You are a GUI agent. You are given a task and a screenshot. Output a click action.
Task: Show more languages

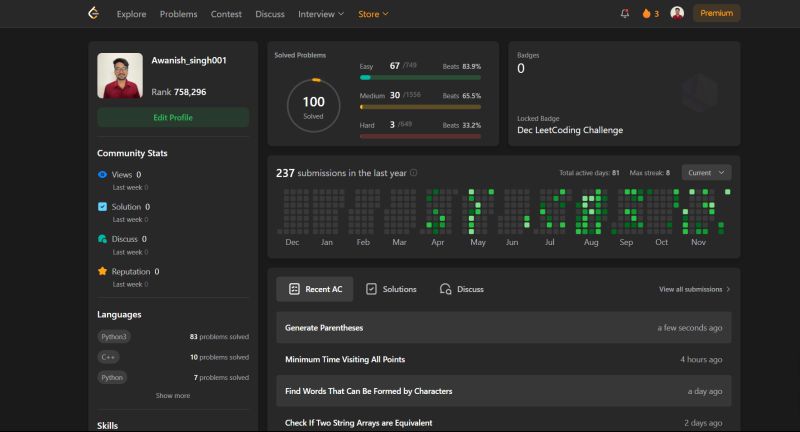point(172,395)
